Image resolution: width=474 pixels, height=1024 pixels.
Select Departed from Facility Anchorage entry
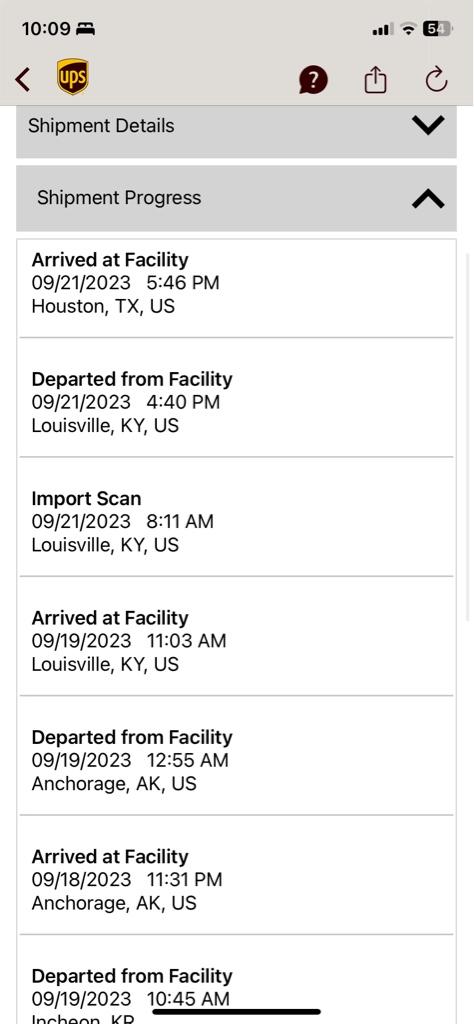tap(236, 756)
